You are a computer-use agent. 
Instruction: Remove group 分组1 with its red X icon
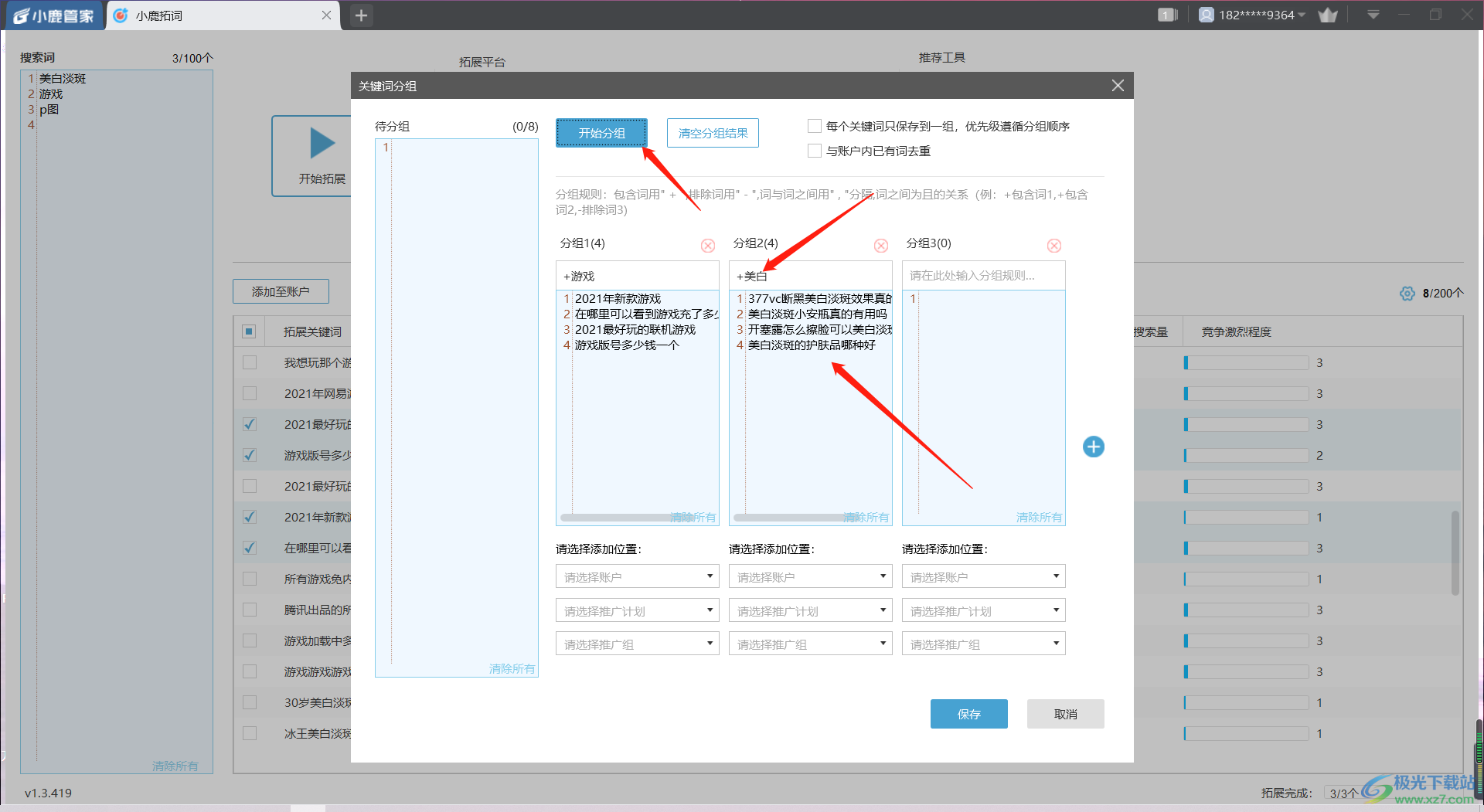[x=707, y=246]
